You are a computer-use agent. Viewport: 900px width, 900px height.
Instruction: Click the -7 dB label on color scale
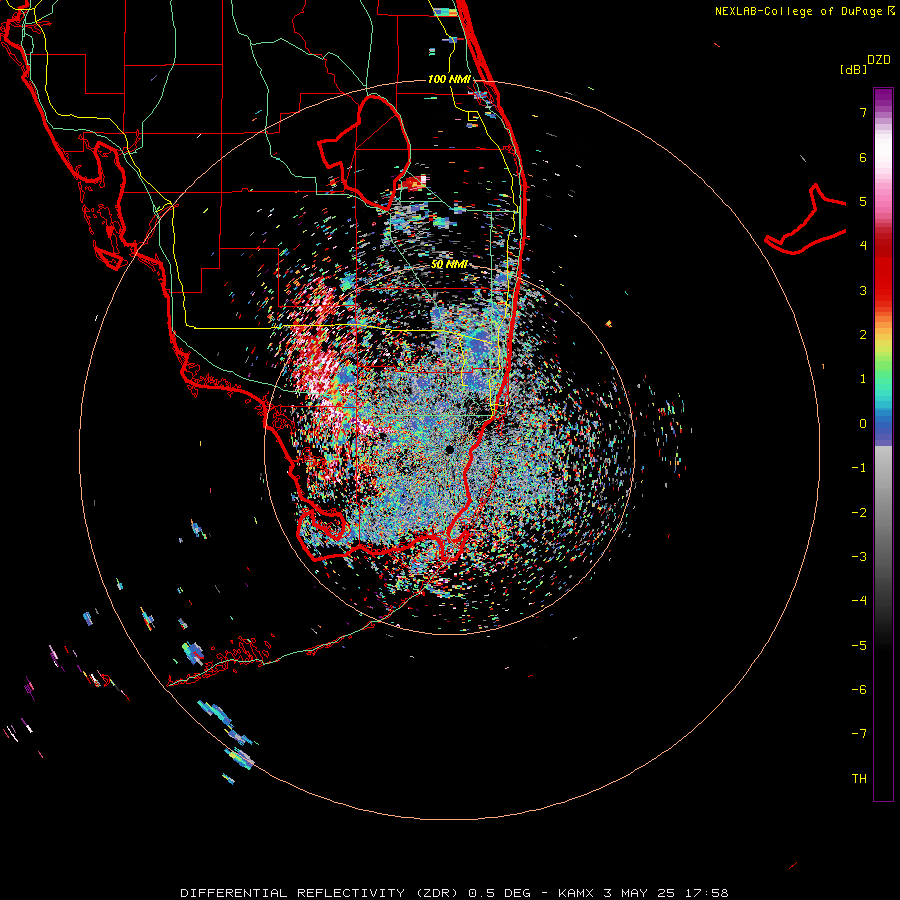(x=859, y=734)
